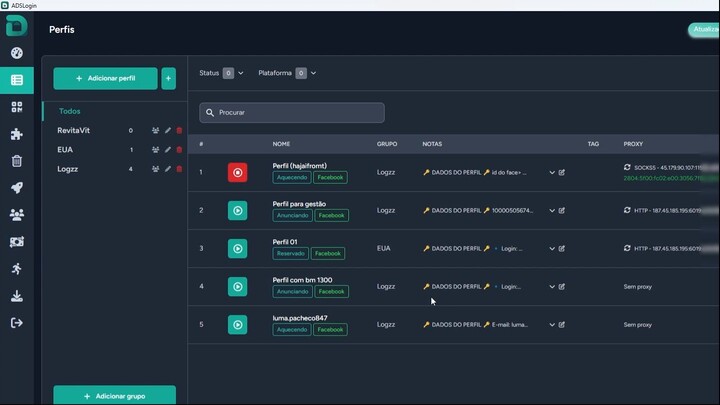Edit notes of Perfil para gestão
Viewport: 720px width, 405px height.
click(562, 211)
